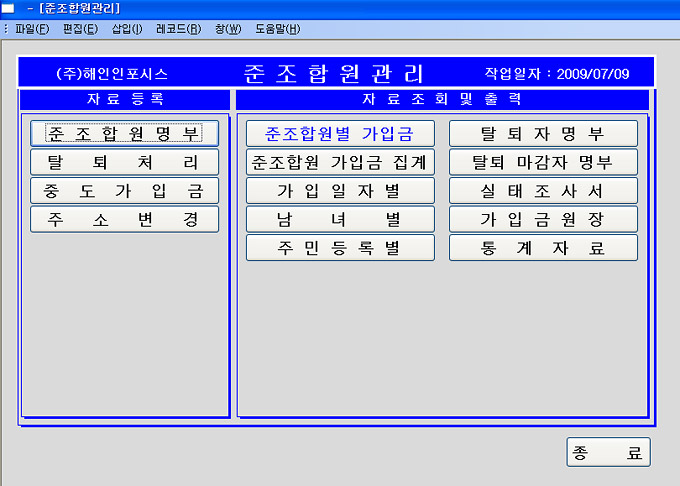This screenshot has width=680, height=486.
Task: Open the 창(W) menu
Action: tap(228, 29)
